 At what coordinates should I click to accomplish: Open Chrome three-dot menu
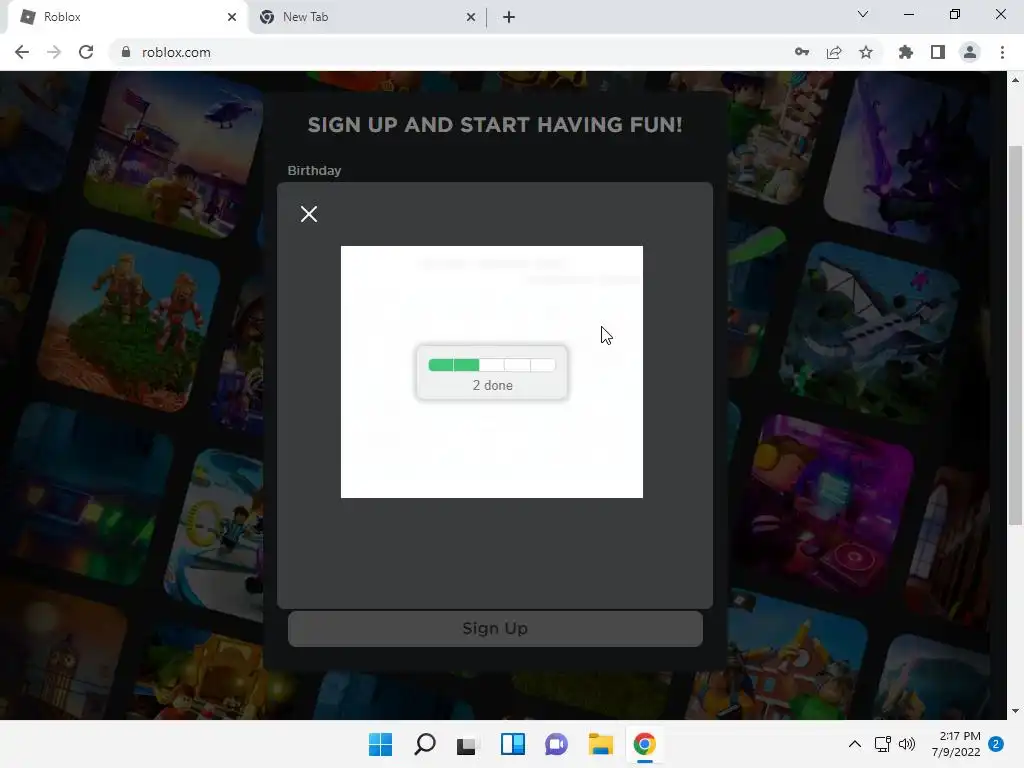click(x=1002, y=52)
